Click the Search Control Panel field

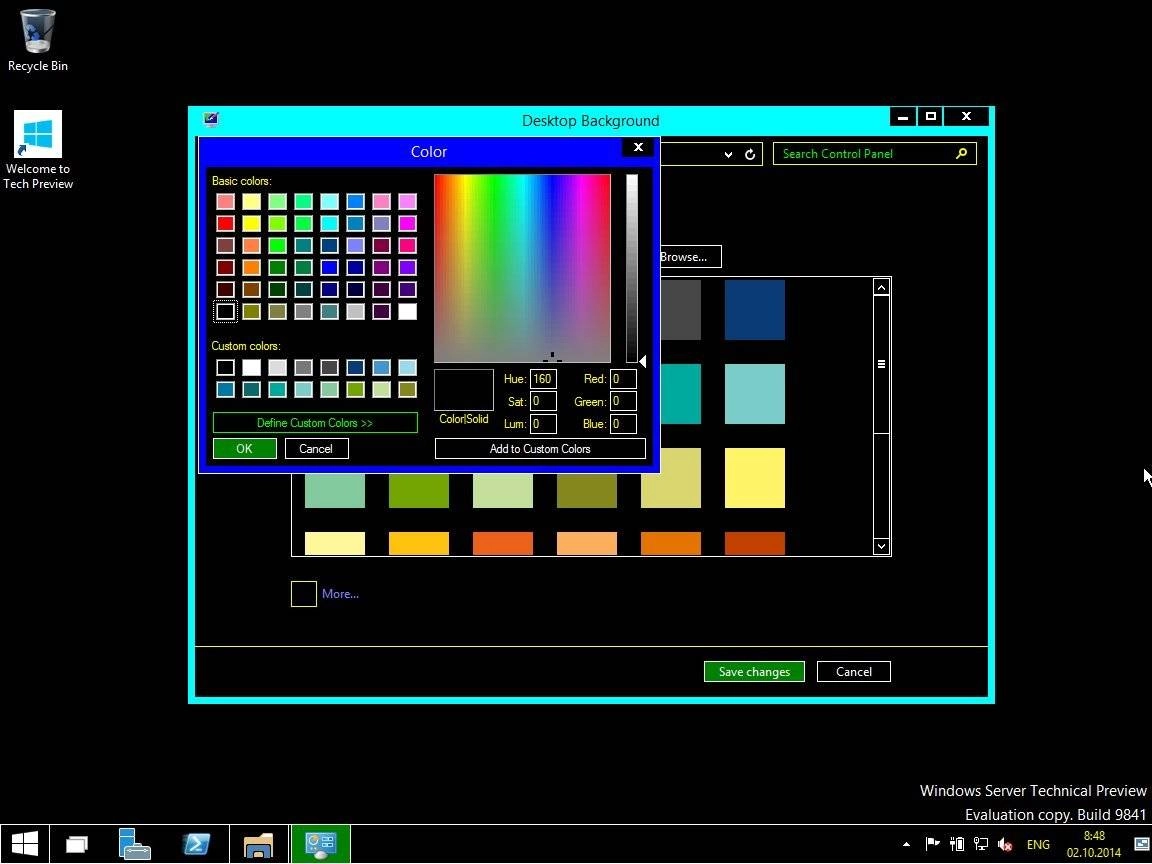point(874,154)
